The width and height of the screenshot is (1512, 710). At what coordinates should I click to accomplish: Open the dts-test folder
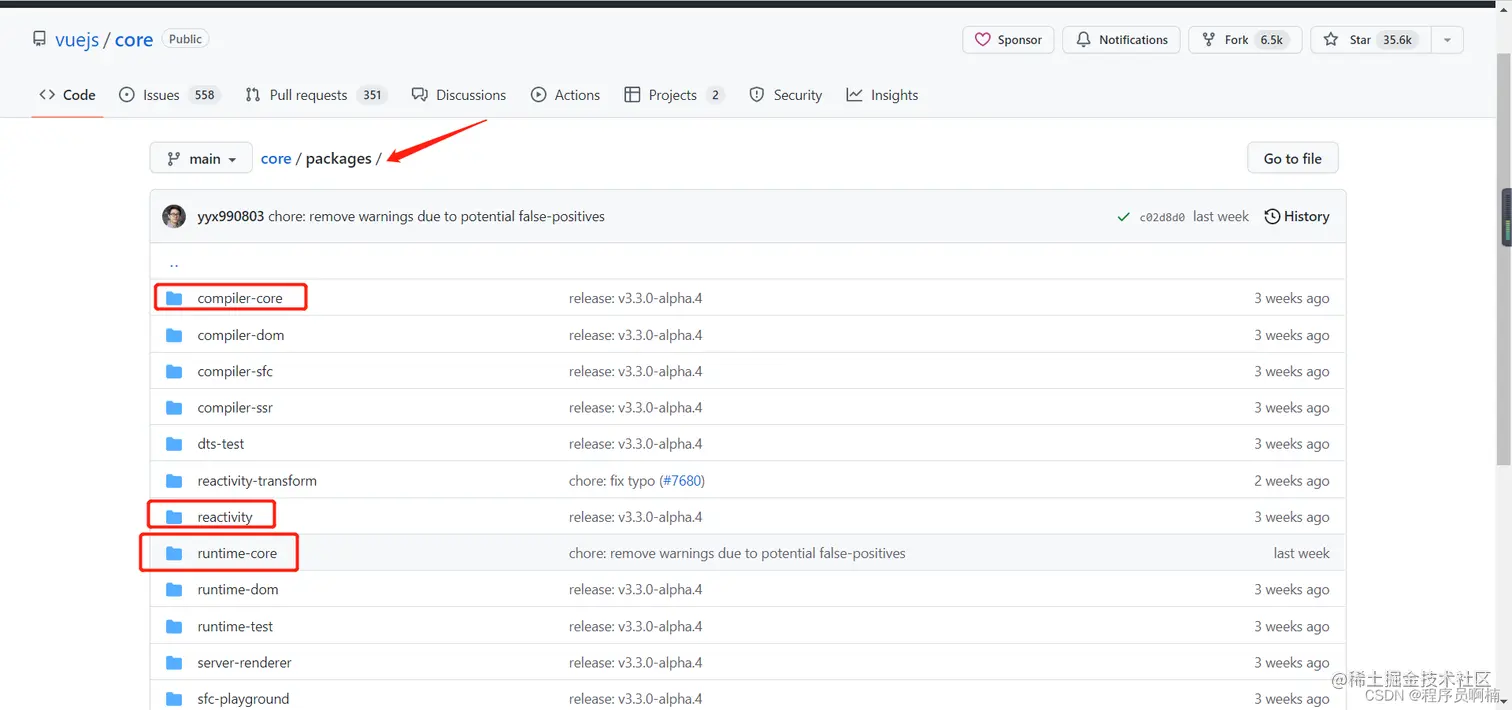[221, 444]
